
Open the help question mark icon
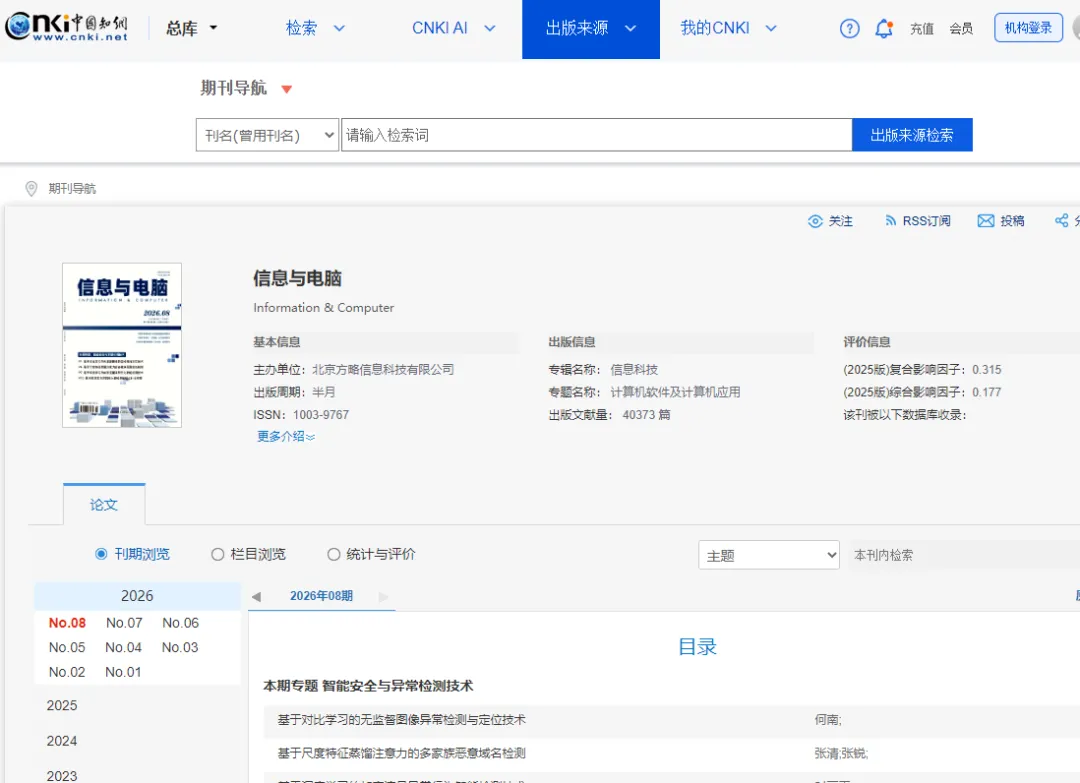click(x=849, y=28)
